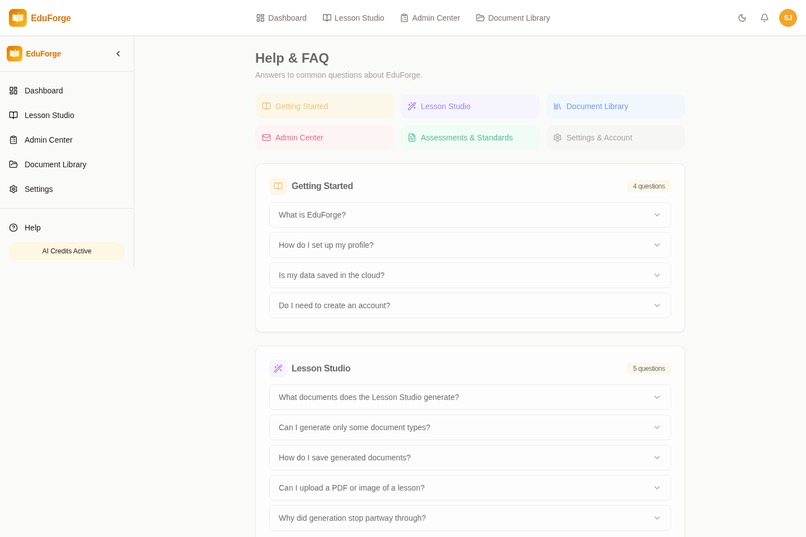Select Lesson Studio in the sidebar
Viewport: 806px width, 537px height.
67,115
